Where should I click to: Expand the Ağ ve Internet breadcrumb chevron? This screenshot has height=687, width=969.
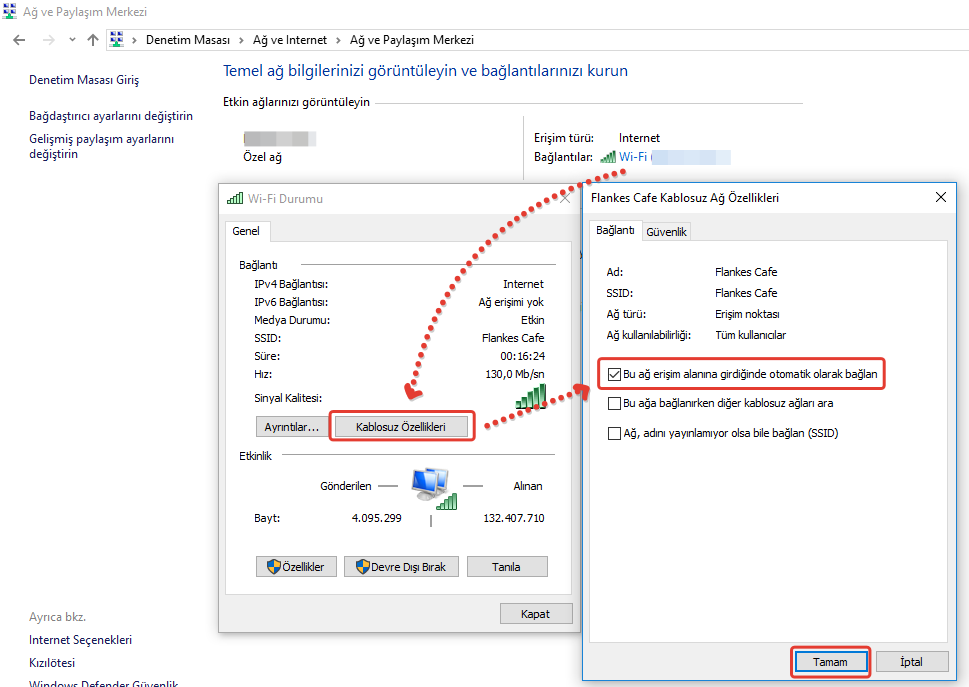point(336,40)
